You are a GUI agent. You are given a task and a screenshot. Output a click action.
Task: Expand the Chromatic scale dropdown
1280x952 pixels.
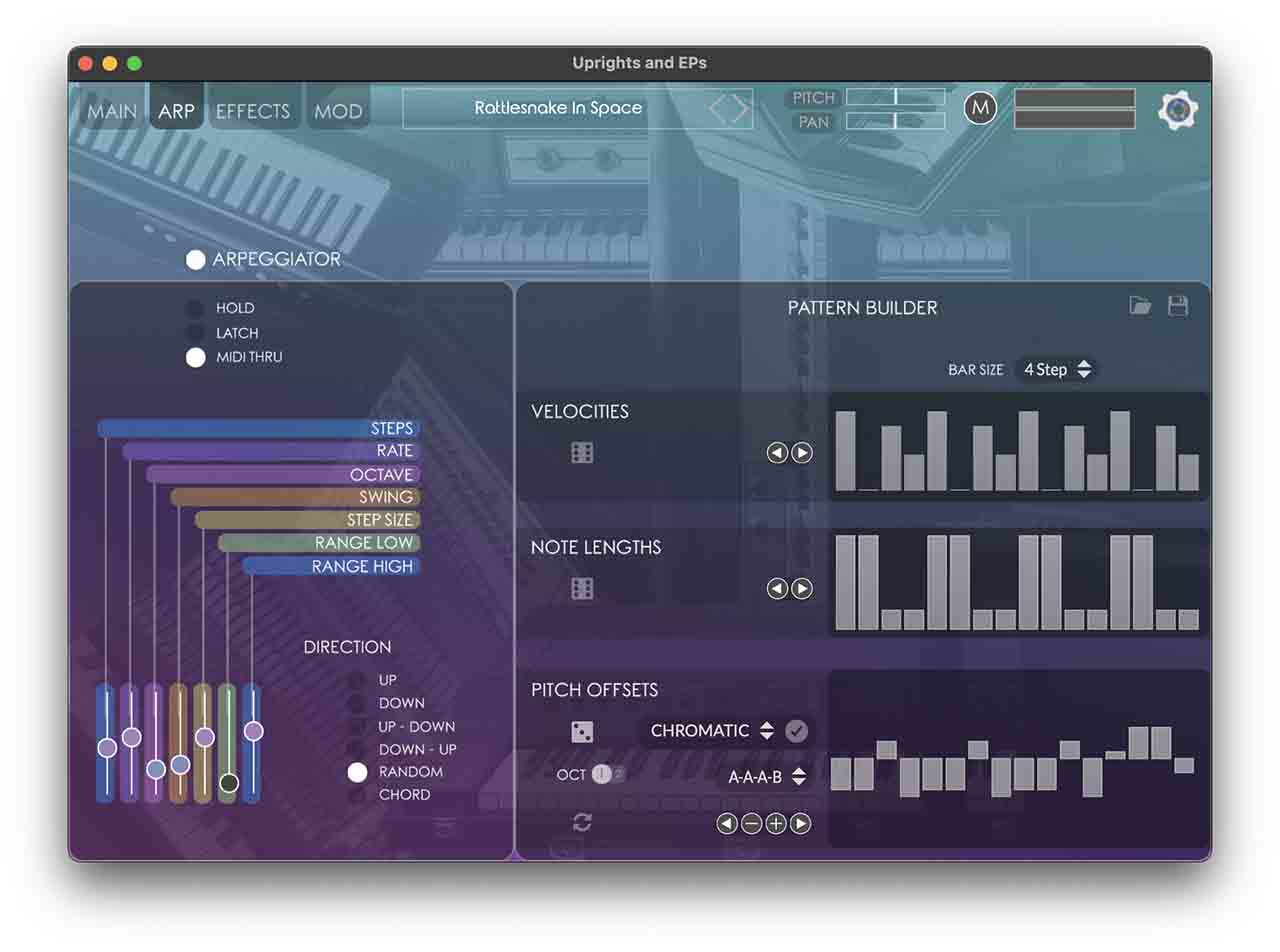[x=711, y=731]
